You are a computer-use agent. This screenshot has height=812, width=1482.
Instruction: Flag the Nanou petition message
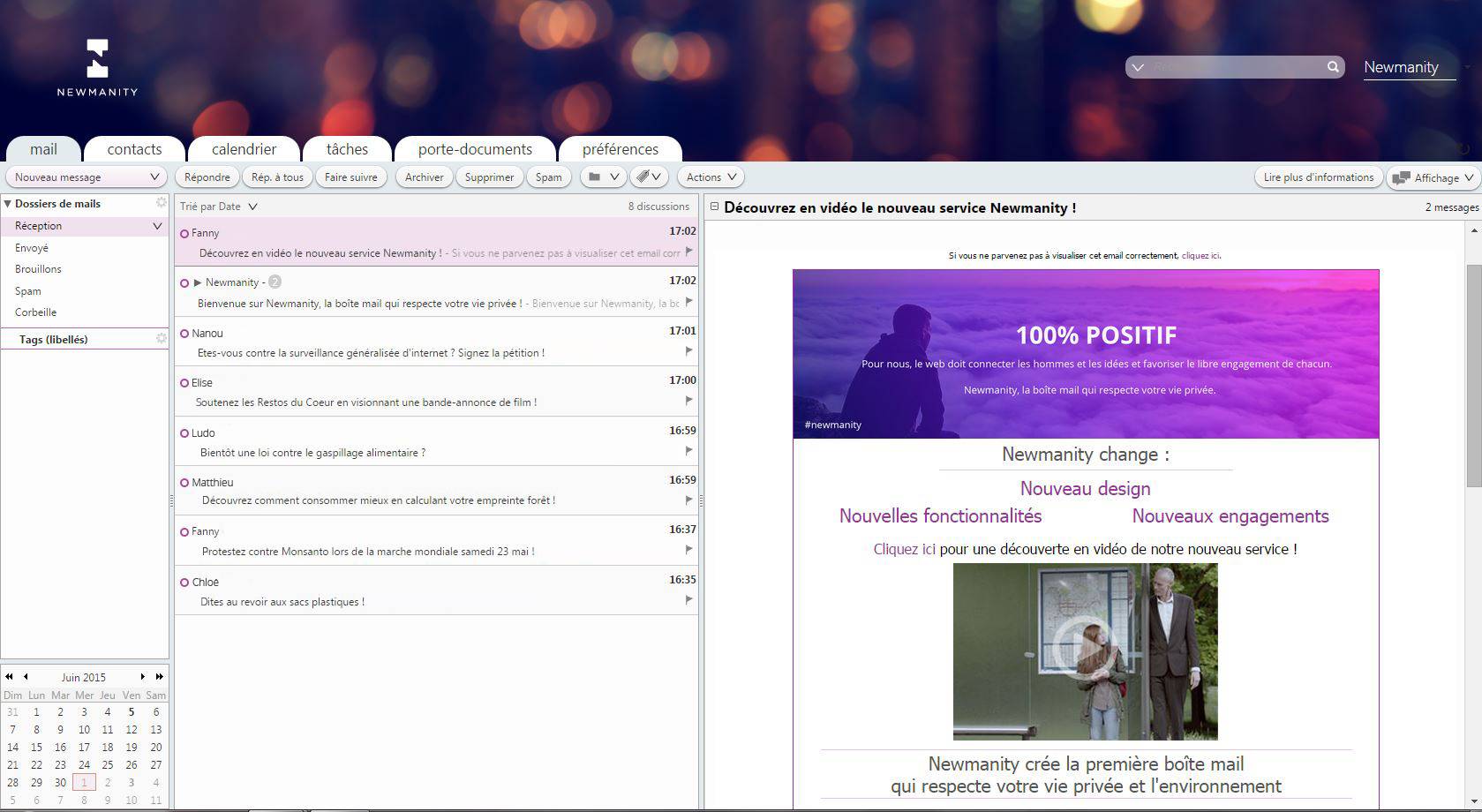[x=688, y=351]
